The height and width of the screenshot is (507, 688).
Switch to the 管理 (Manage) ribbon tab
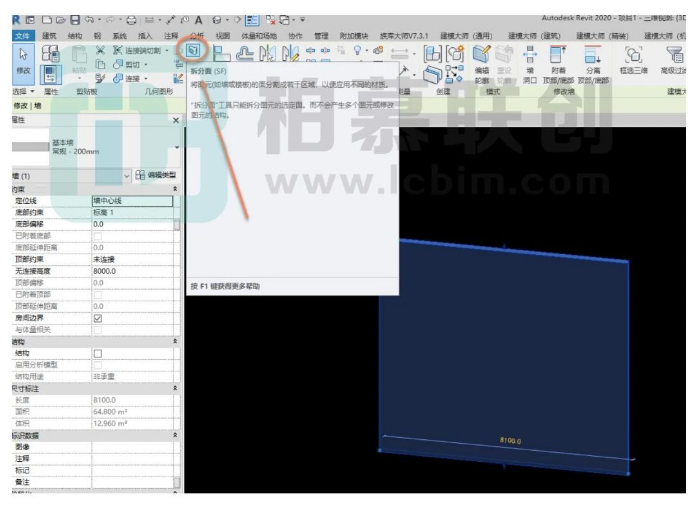coord(321,36)
